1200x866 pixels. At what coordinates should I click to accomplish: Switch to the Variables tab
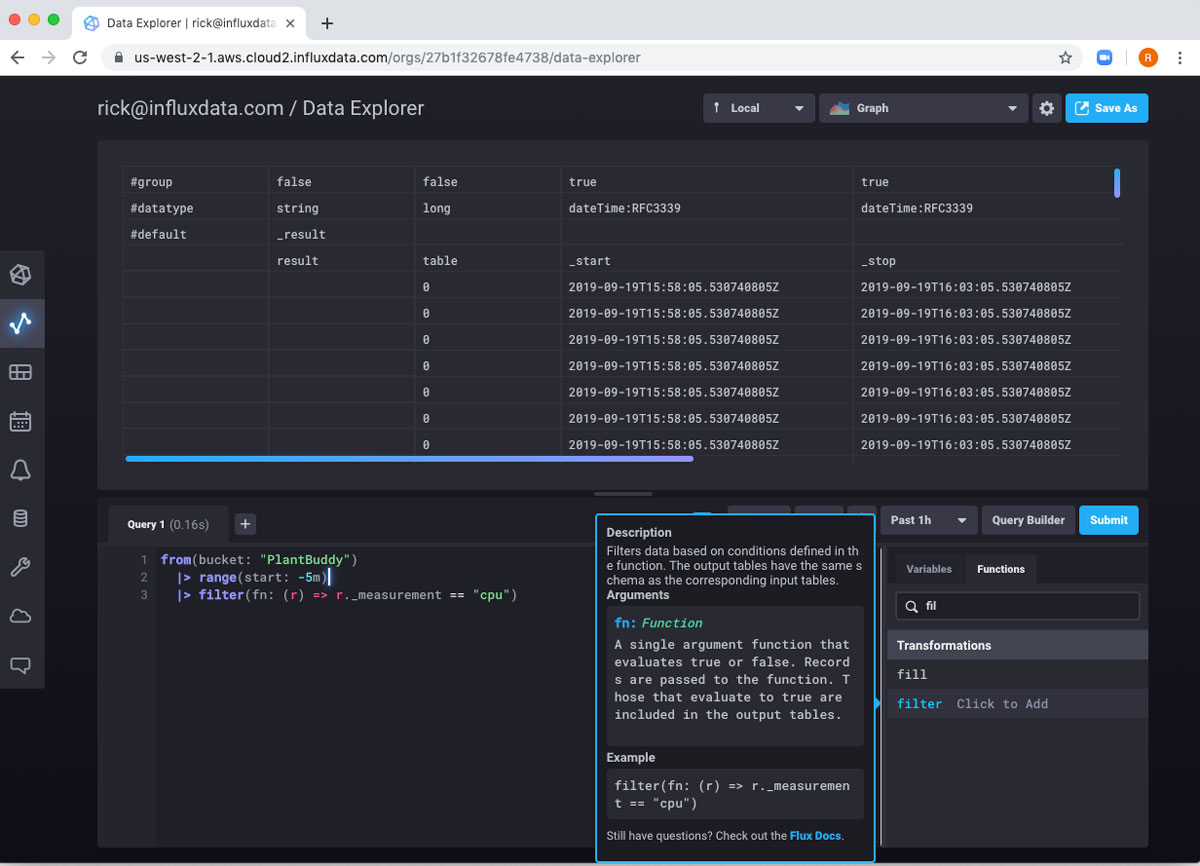coord(928,569)
